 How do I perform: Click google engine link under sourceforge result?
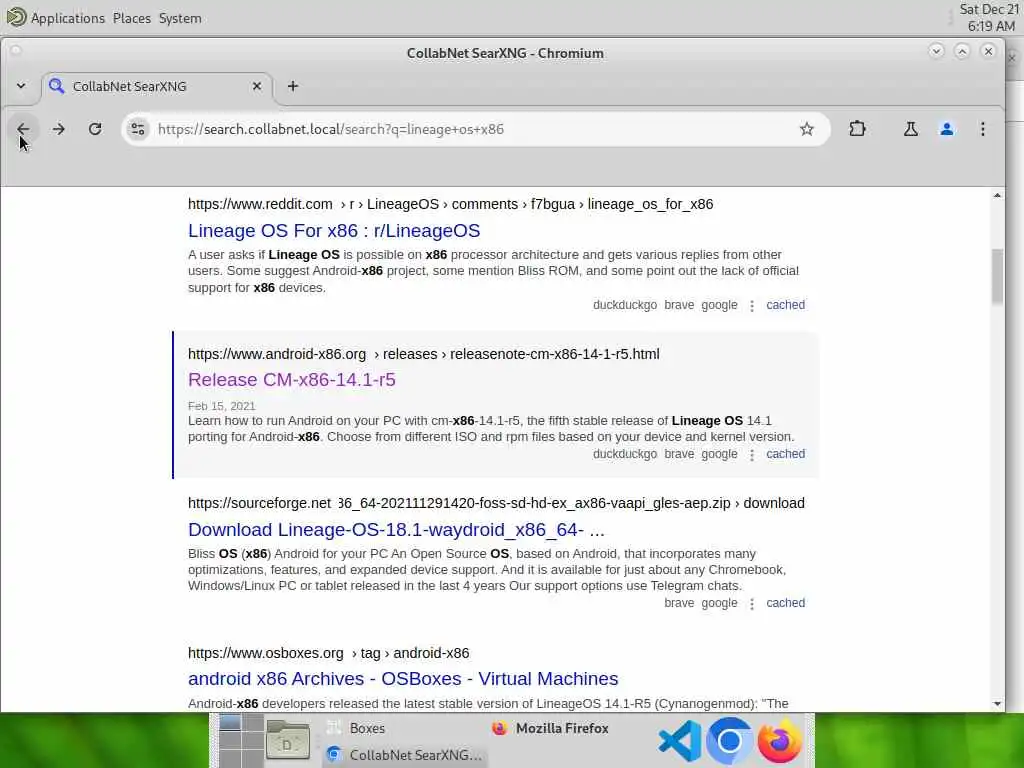tap(719, 603)
